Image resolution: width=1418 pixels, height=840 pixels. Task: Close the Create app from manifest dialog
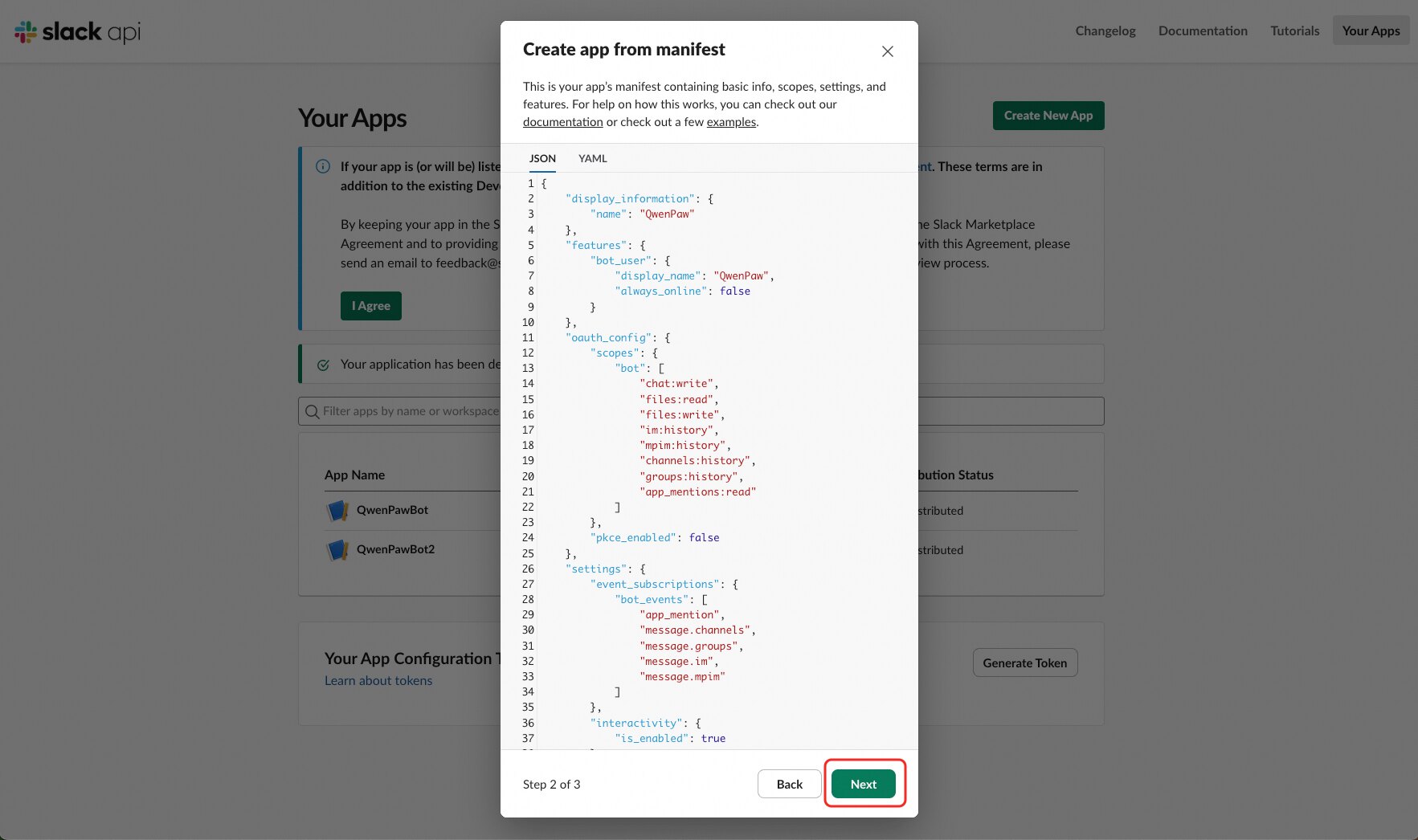(x=887, y=51)
